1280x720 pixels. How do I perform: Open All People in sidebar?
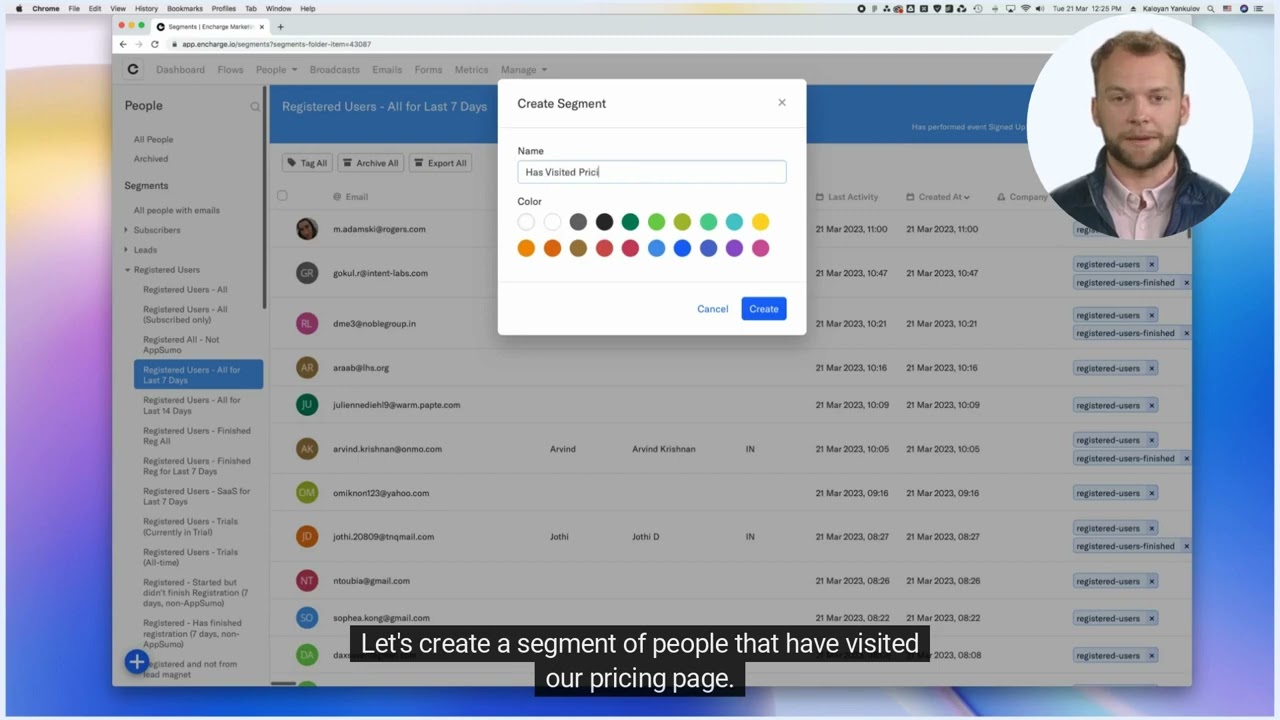(x=153, y=140)
